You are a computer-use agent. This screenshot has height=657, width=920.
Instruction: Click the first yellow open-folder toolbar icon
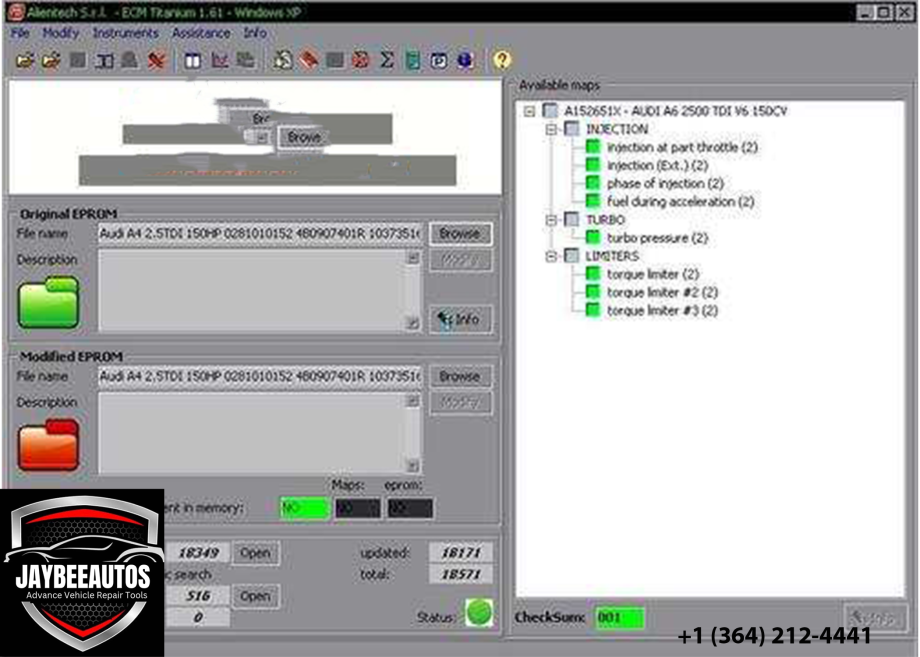pyautogui.click(x=25, y=60)
